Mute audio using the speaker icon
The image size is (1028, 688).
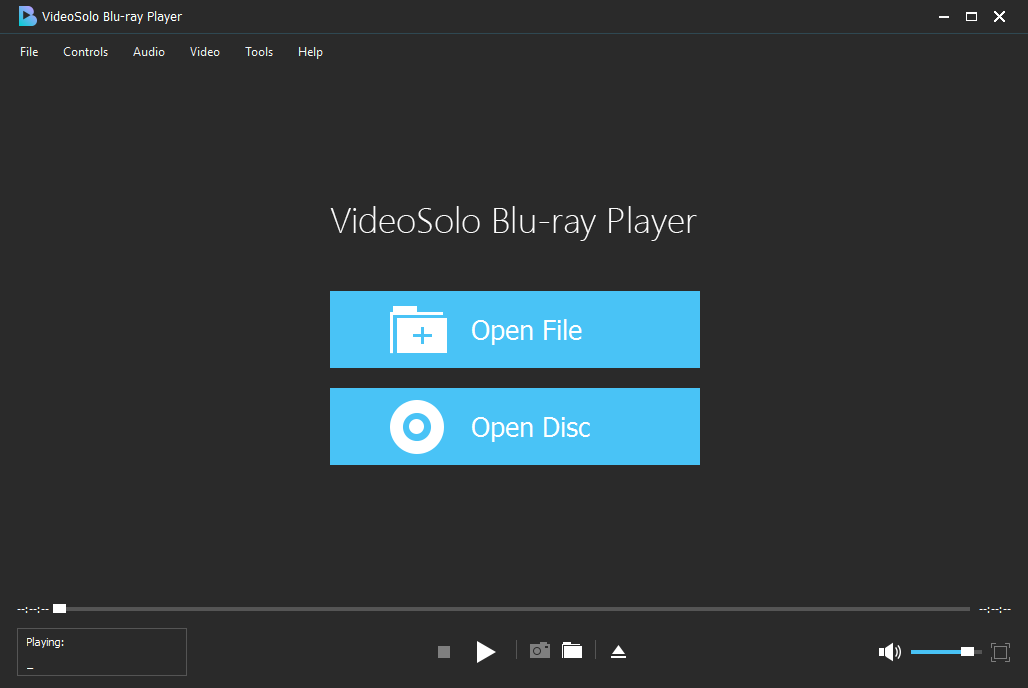(890, 651)
